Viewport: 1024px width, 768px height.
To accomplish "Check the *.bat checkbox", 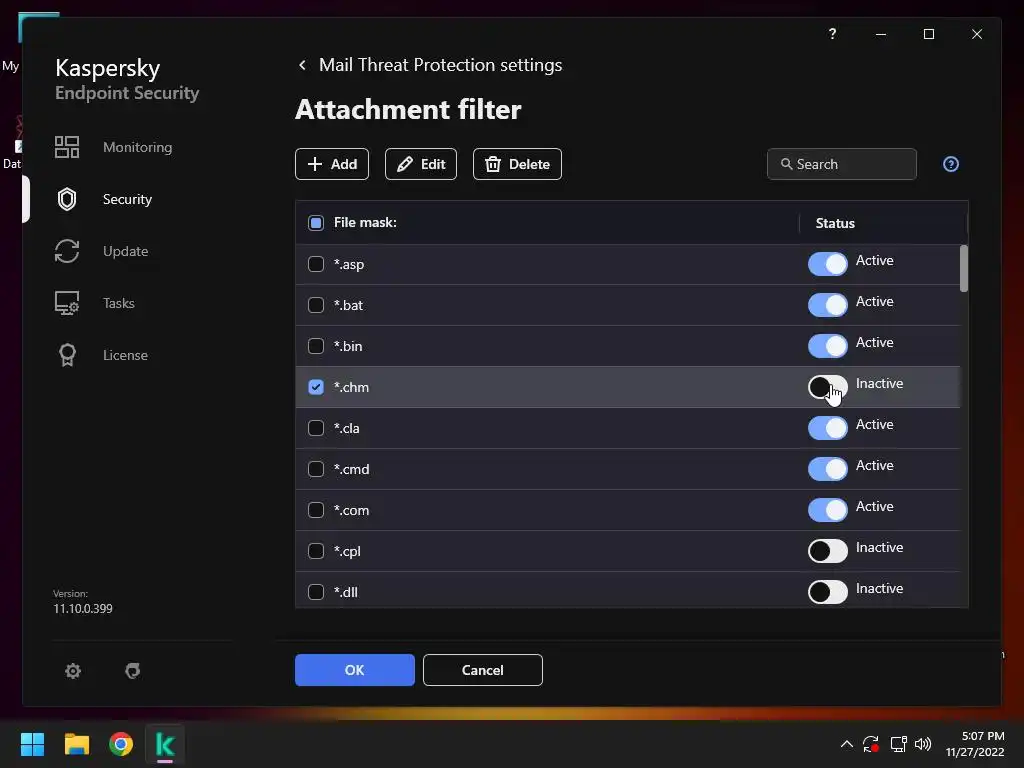I will click(x=315, y=305).
